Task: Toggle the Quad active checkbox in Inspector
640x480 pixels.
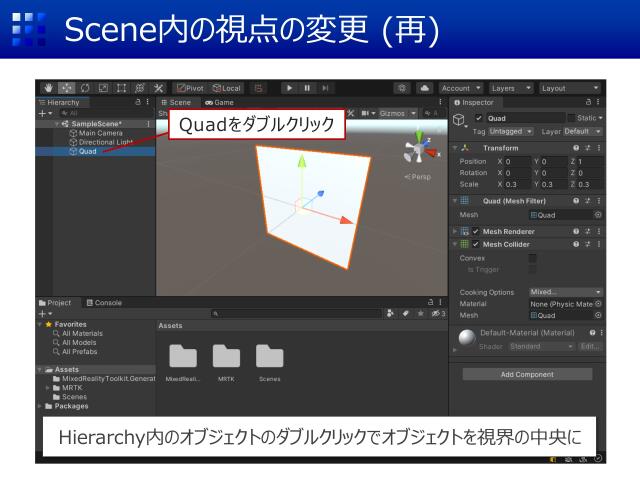Action: point(478,118)
